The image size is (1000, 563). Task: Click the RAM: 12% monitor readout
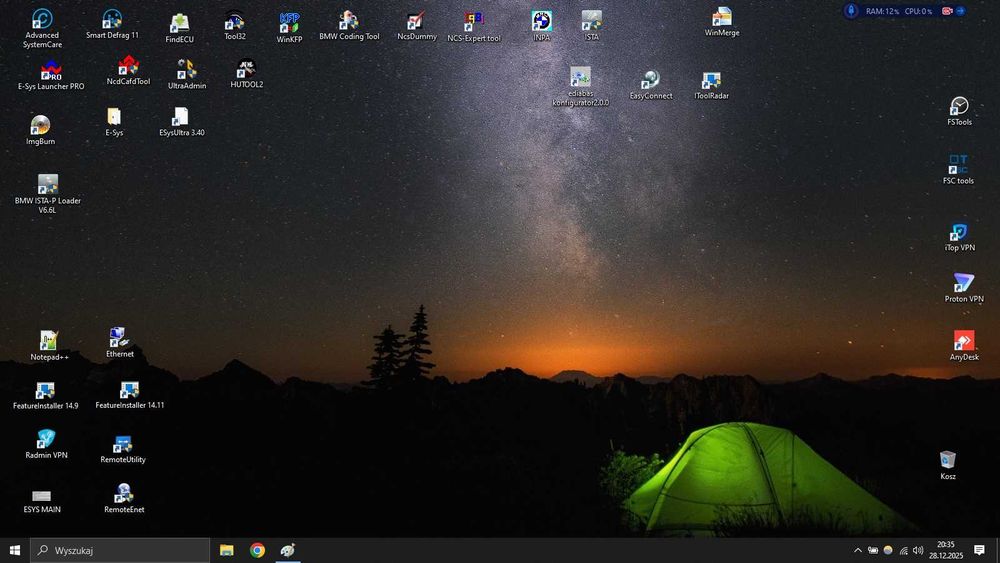coord(882,11)
